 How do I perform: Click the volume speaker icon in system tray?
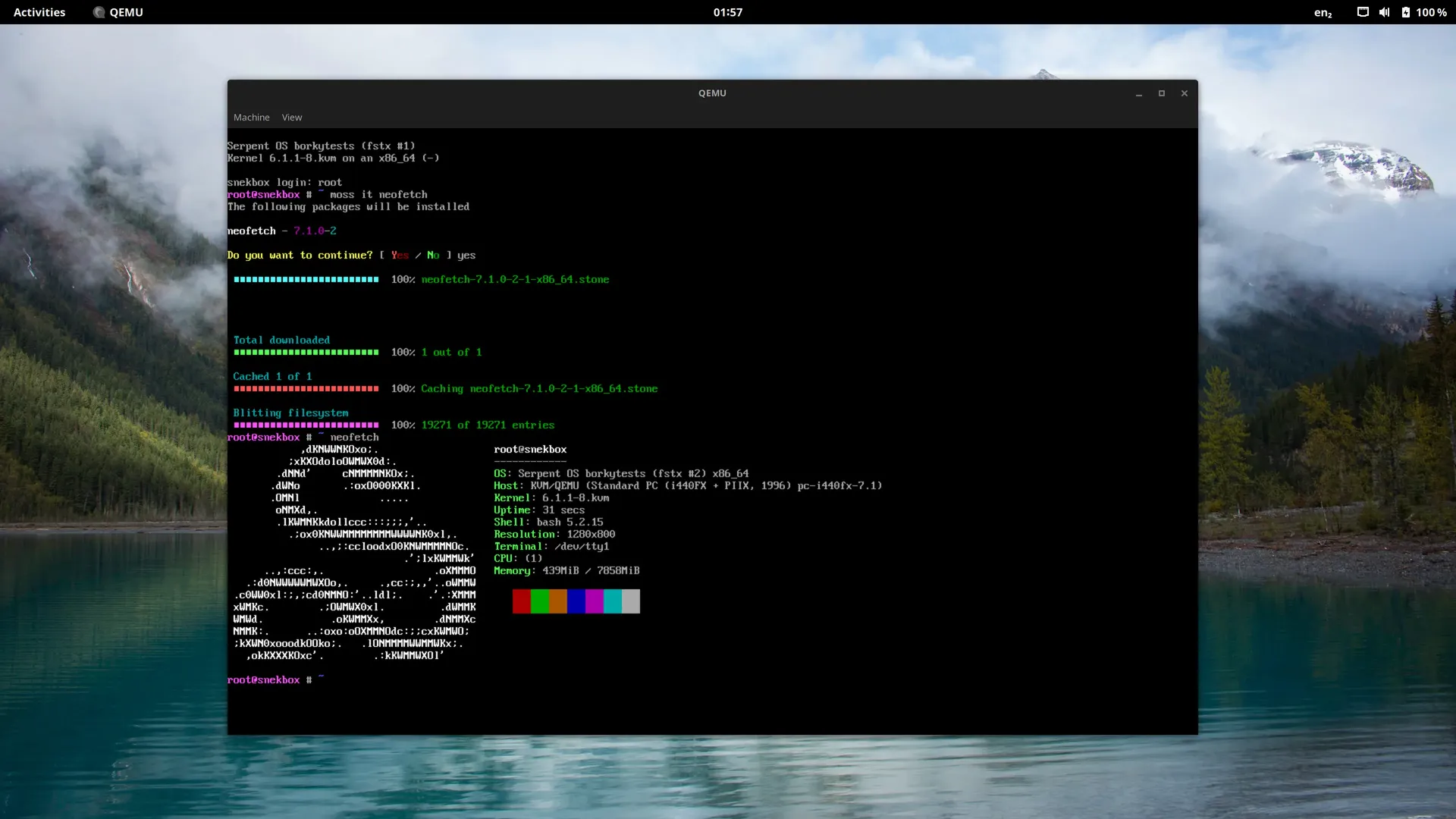point(1384,12)
